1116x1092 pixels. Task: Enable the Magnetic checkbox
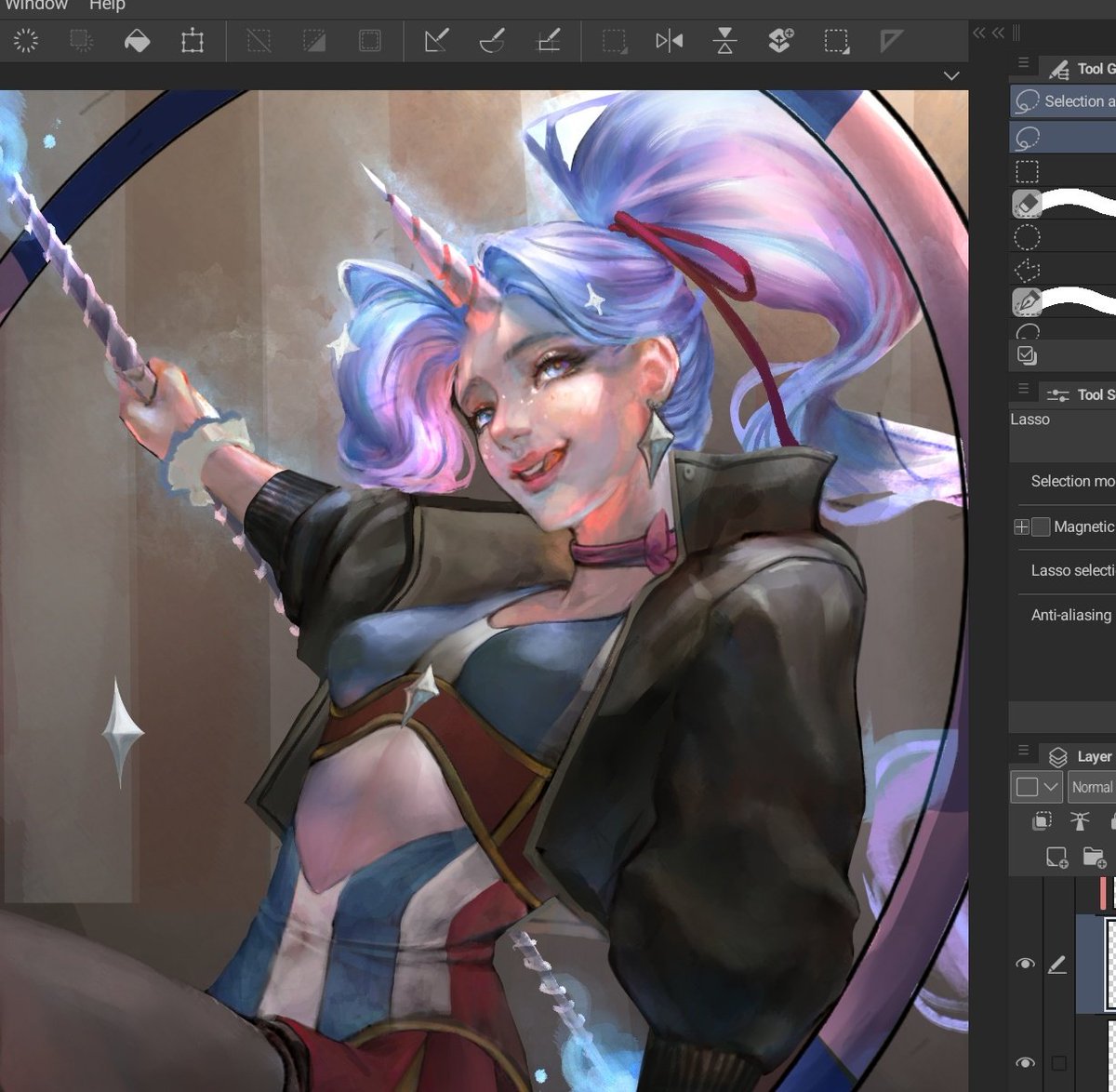(x=1041, y=527)
